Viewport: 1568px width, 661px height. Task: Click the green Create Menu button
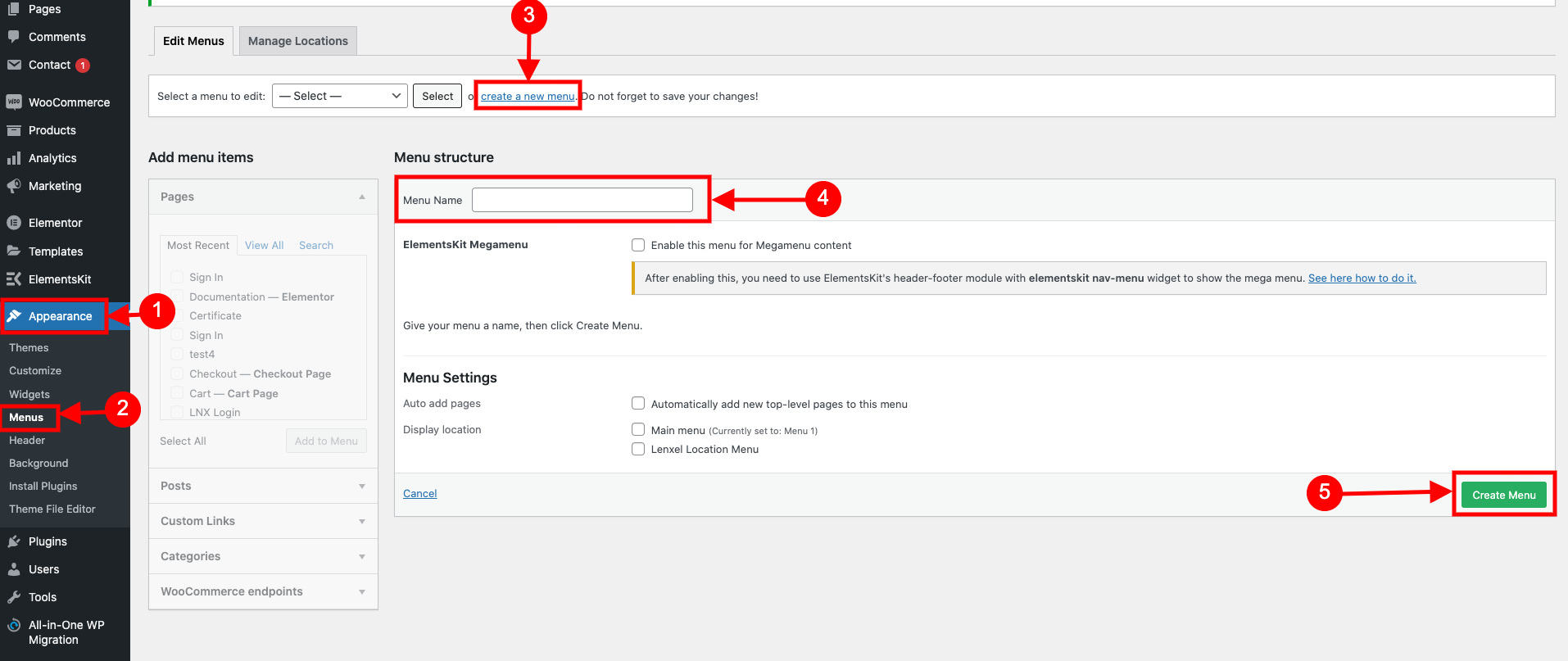pyautogui.click(x=1504, y=495)
